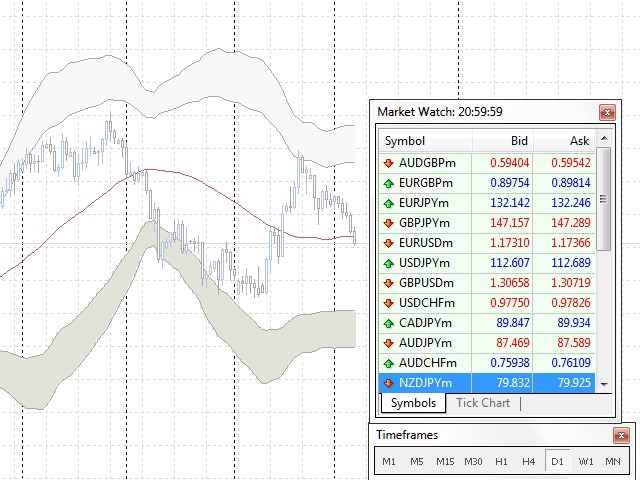640x480 pixels.
Task: Select the USDJPYm symbol row
Action: (487, 263)
